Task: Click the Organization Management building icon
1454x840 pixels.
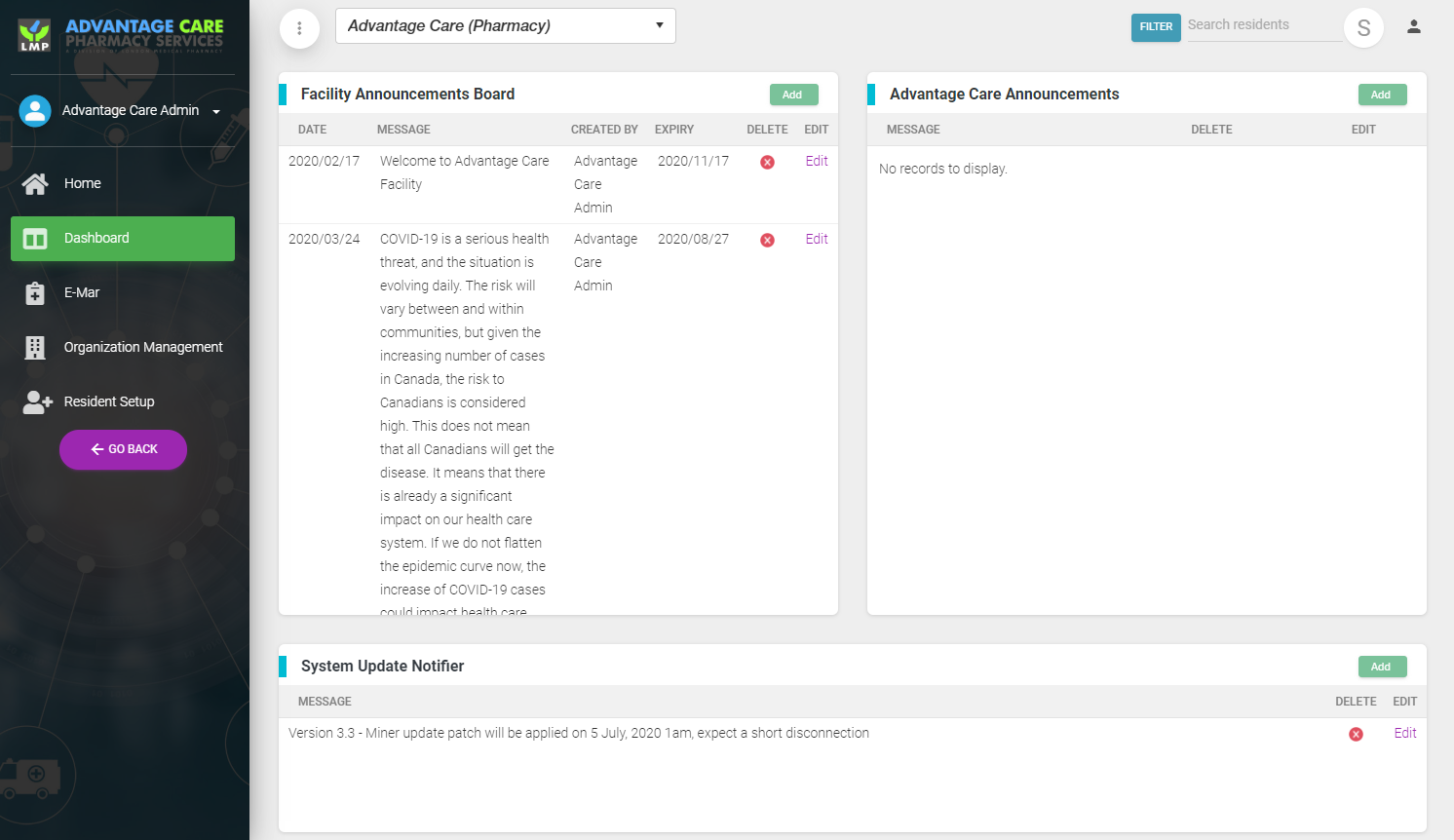Action: click(35, 348)
